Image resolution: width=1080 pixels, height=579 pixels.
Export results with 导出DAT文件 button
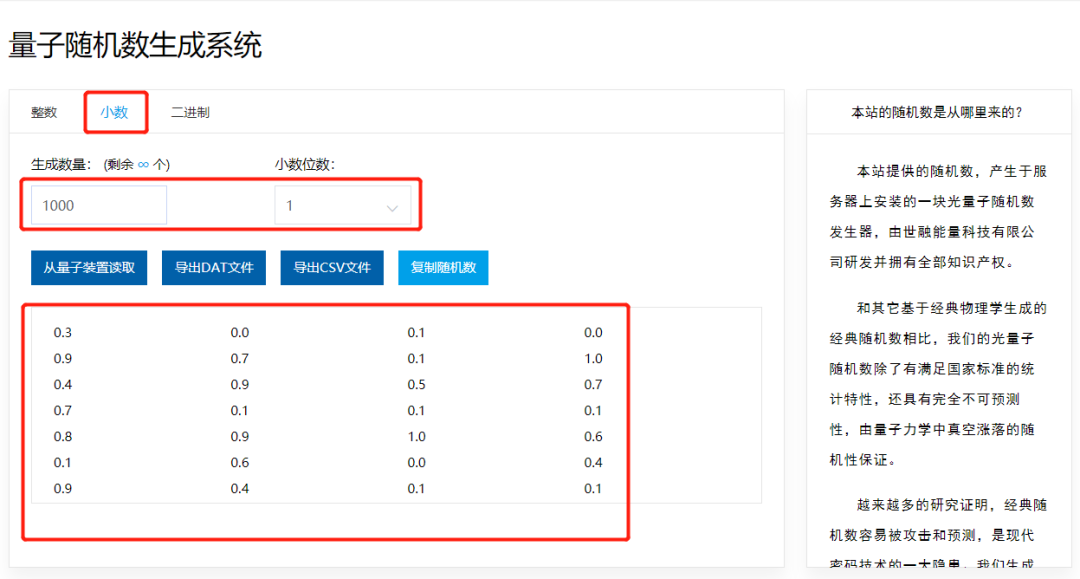point(214,268)
